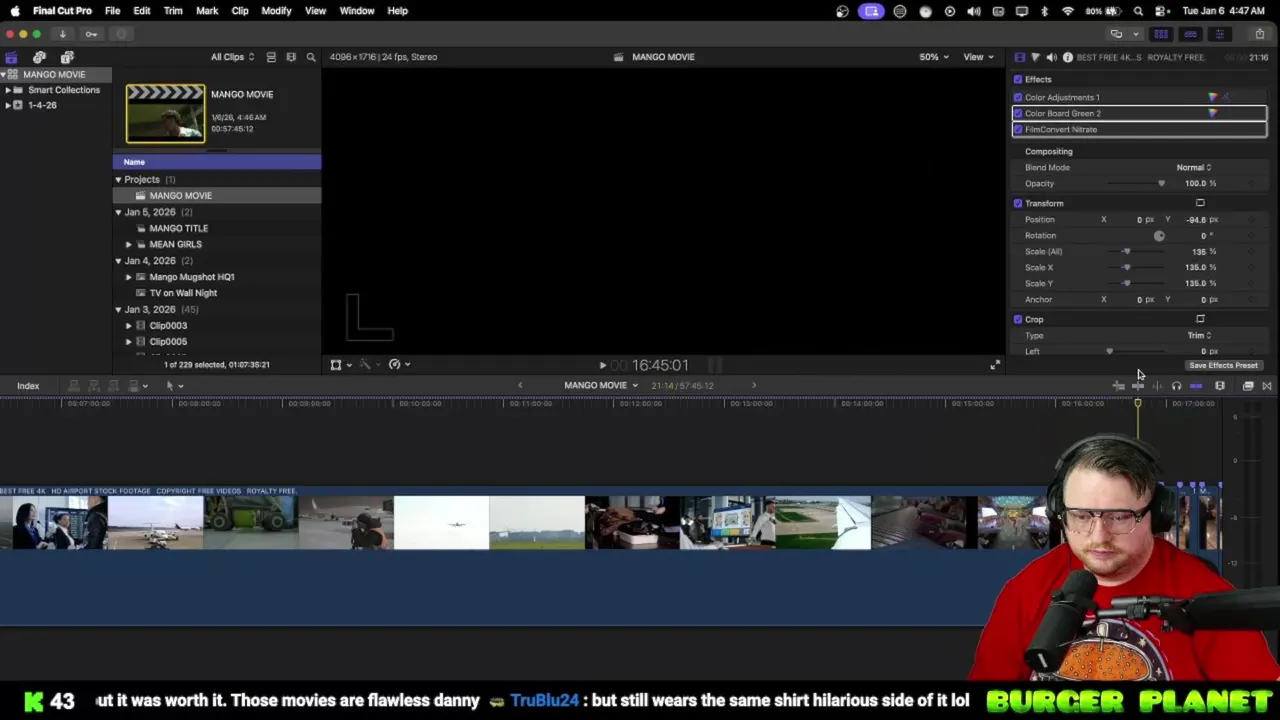
Task: Reset Transform section on-screen control icon
Action: point(1200,203)
